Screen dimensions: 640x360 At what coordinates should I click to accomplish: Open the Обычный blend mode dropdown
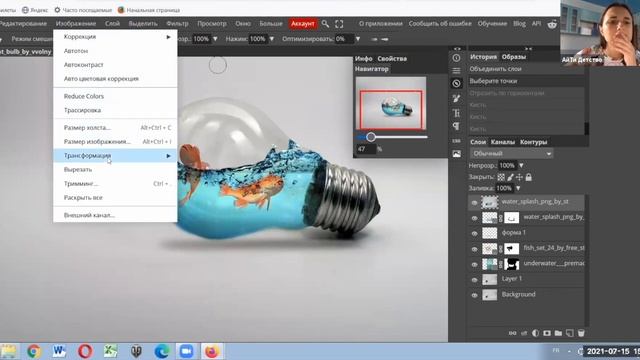511,153
